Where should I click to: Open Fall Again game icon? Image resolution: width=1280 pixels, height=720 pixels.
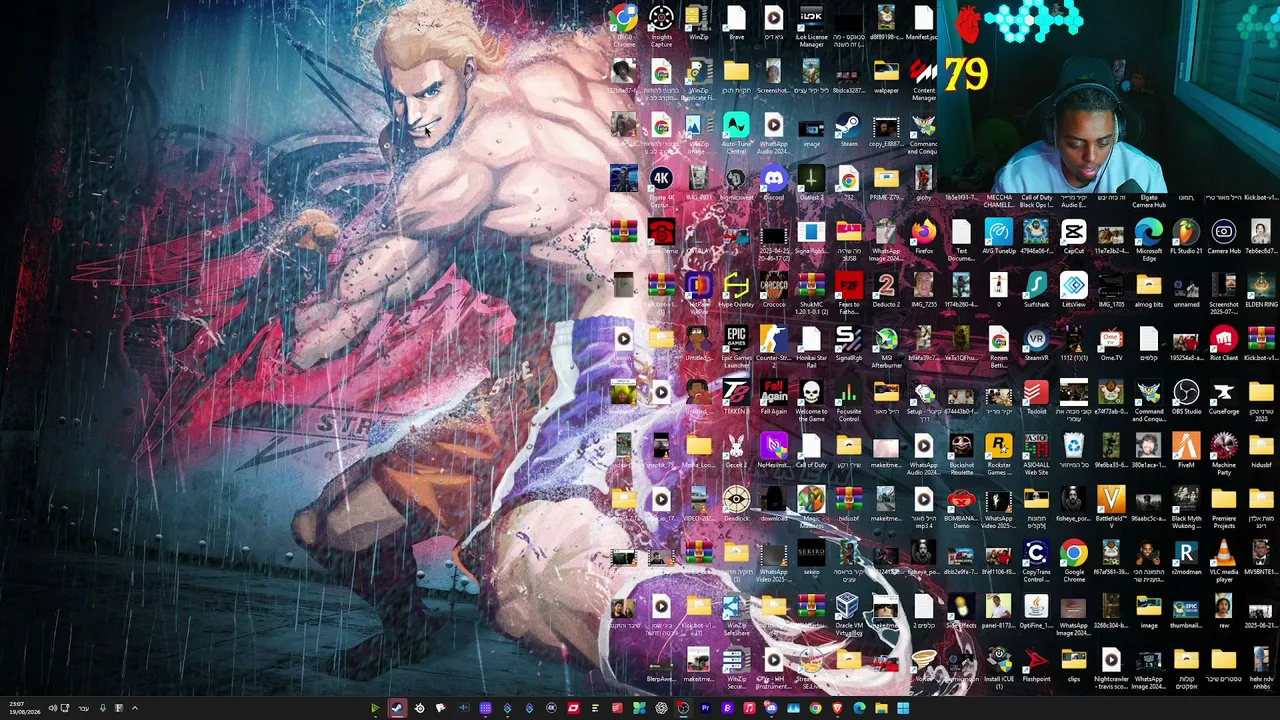point(773,399)
